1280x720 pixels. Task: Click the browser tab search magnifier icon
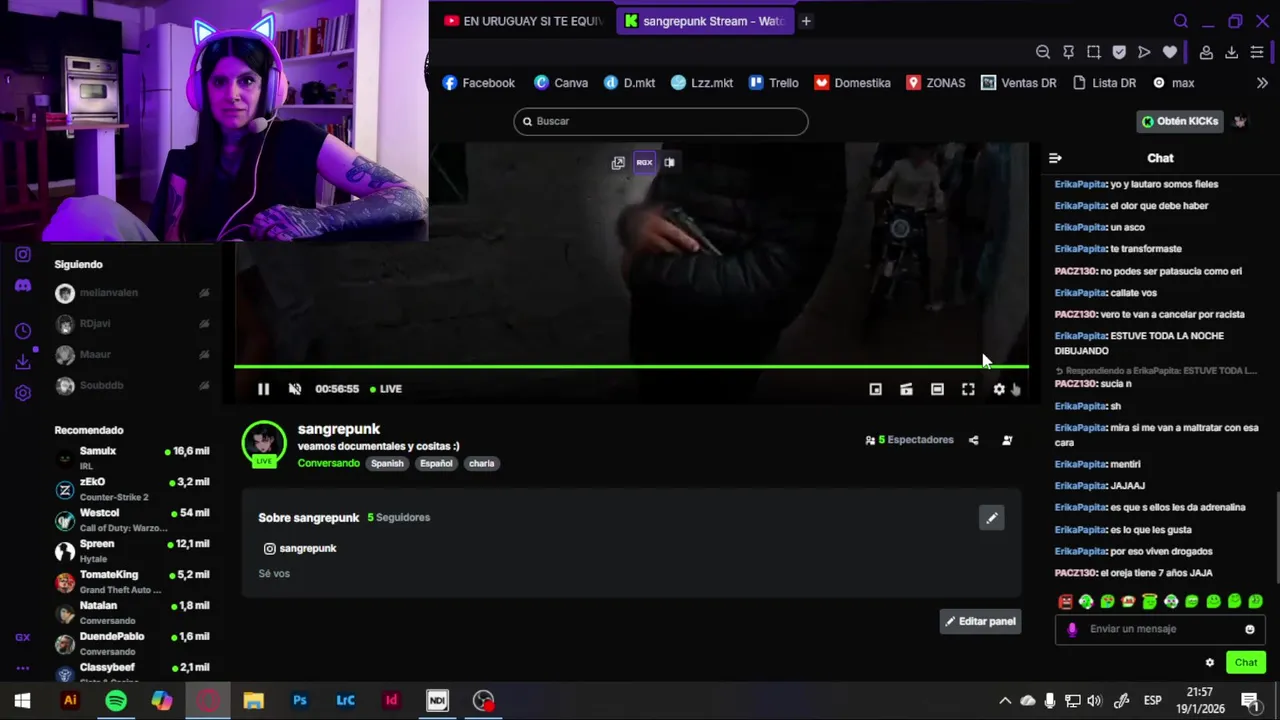(x=1181, y=21)
